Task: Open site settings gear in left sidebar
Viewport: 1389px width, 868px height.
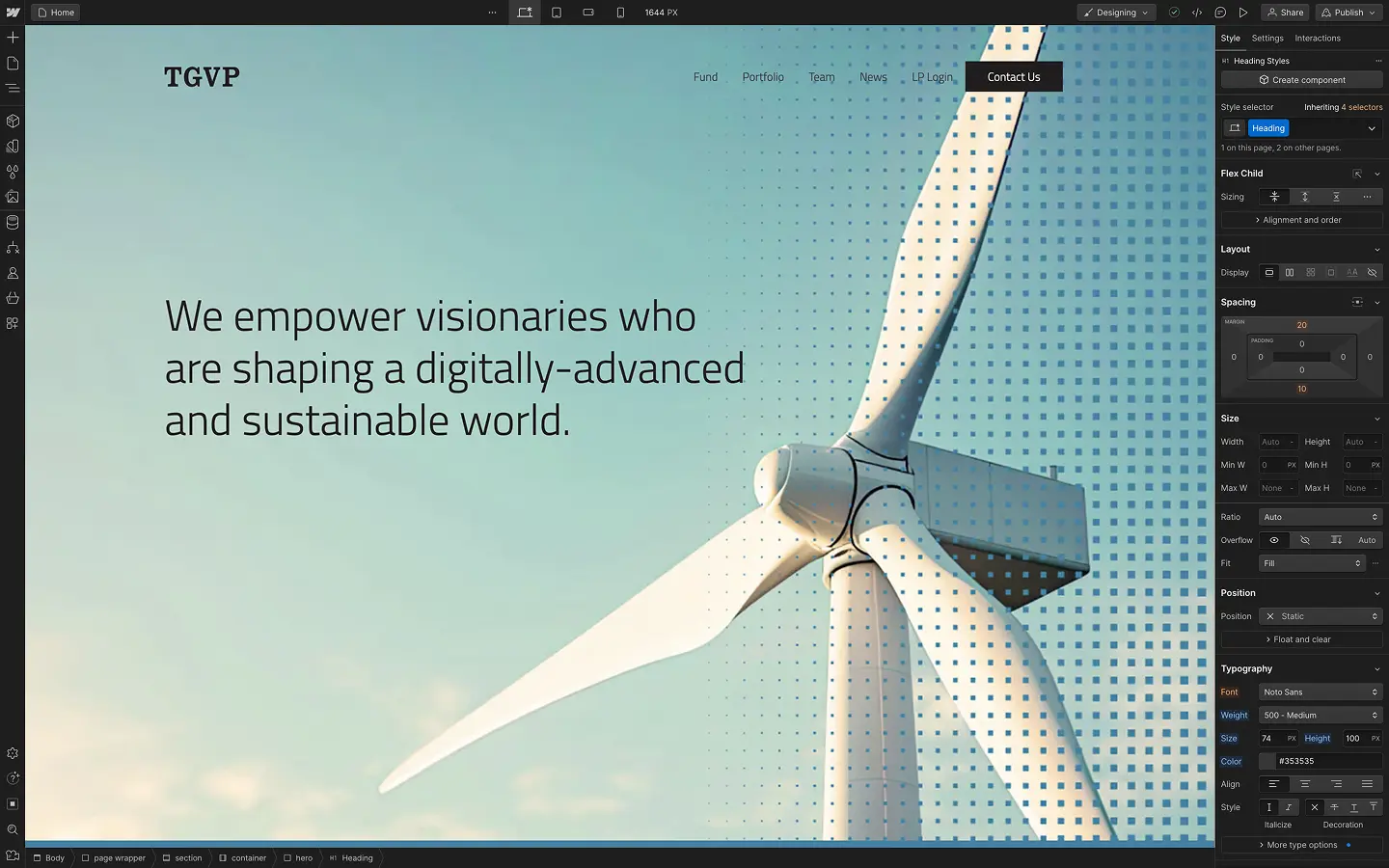Action: [x=13, y=753]
